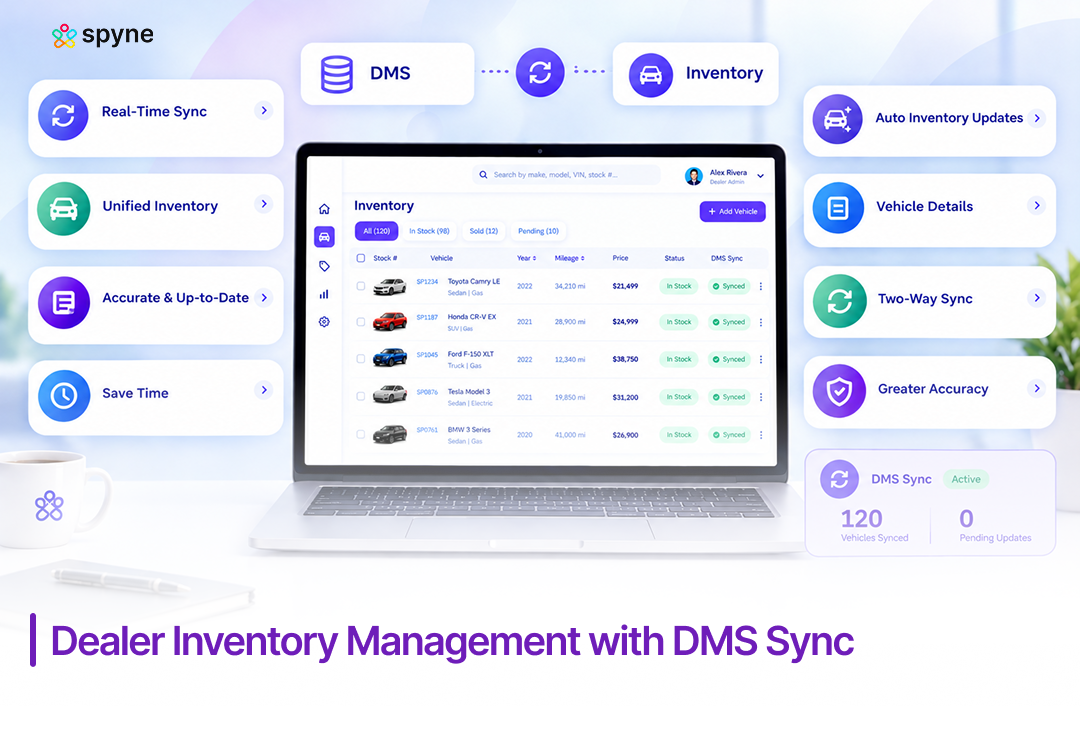Click the Active status badge in DMS Sync
Image resolution: width=1080 pixels, height=734 pixels.
click(x=966, y=479)
